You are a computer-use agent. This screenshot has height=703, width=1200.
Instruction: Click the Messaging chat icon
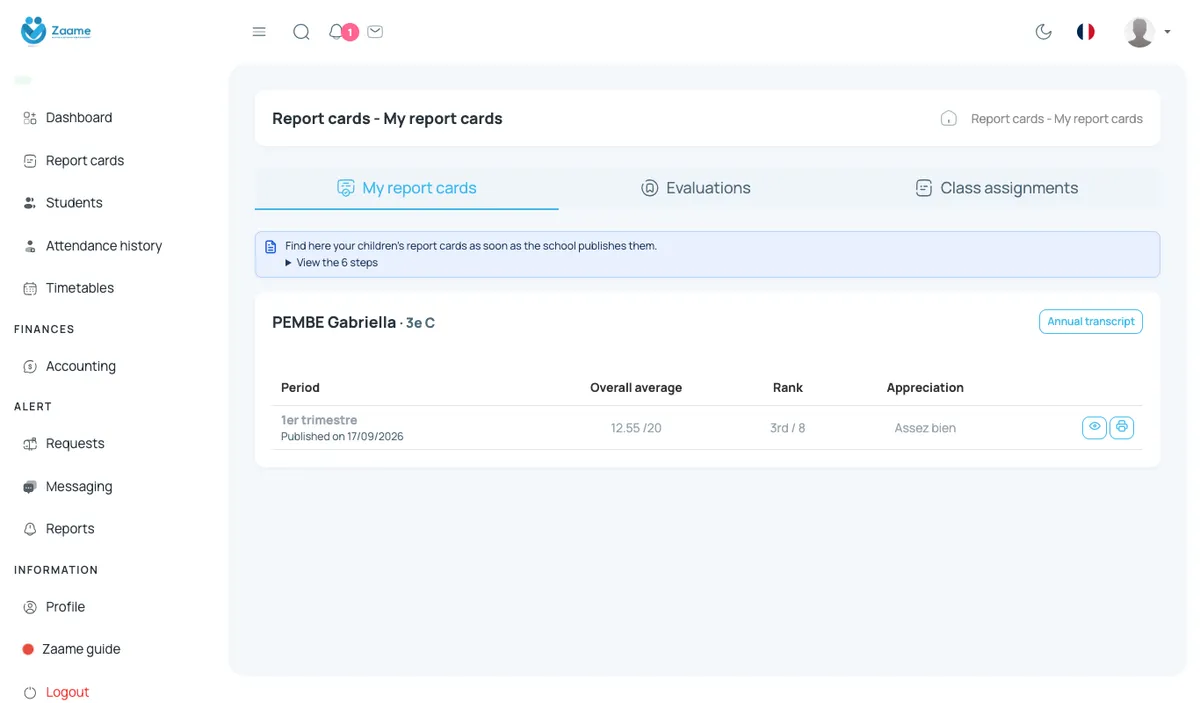click(x=30, y=487)
